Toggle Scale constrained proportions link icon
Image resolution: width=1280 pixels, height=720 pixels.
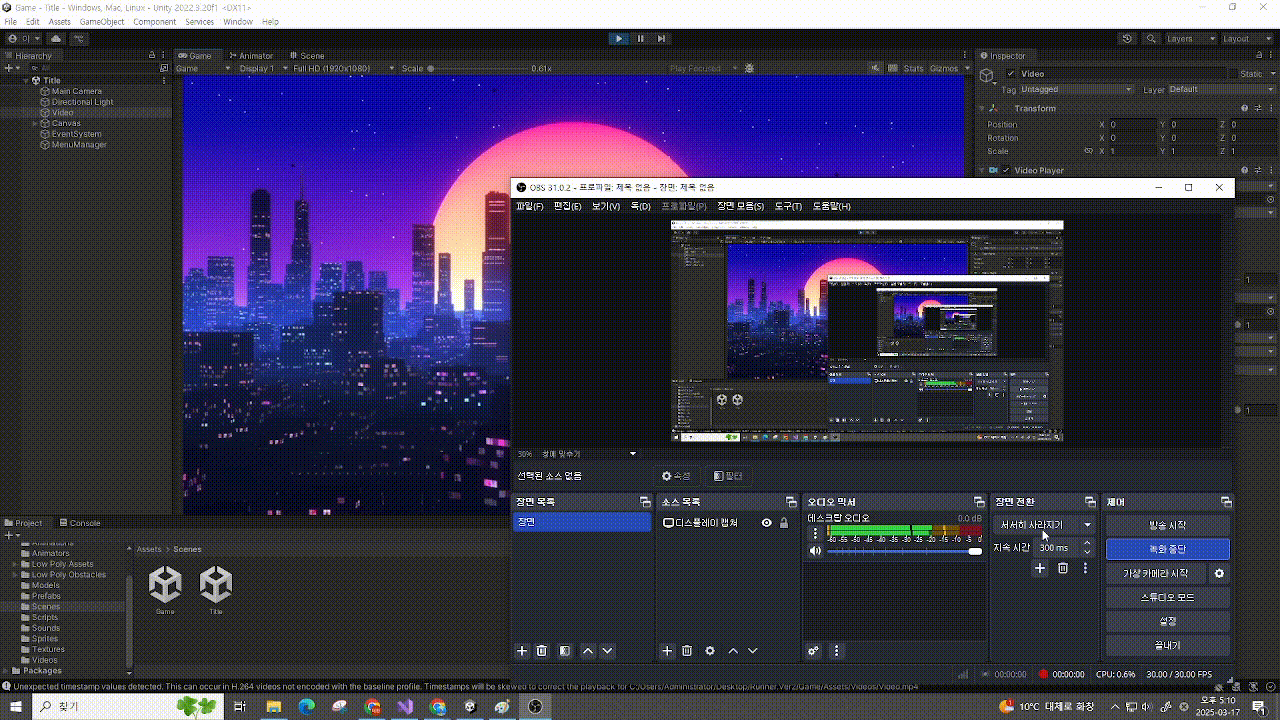1088,151
